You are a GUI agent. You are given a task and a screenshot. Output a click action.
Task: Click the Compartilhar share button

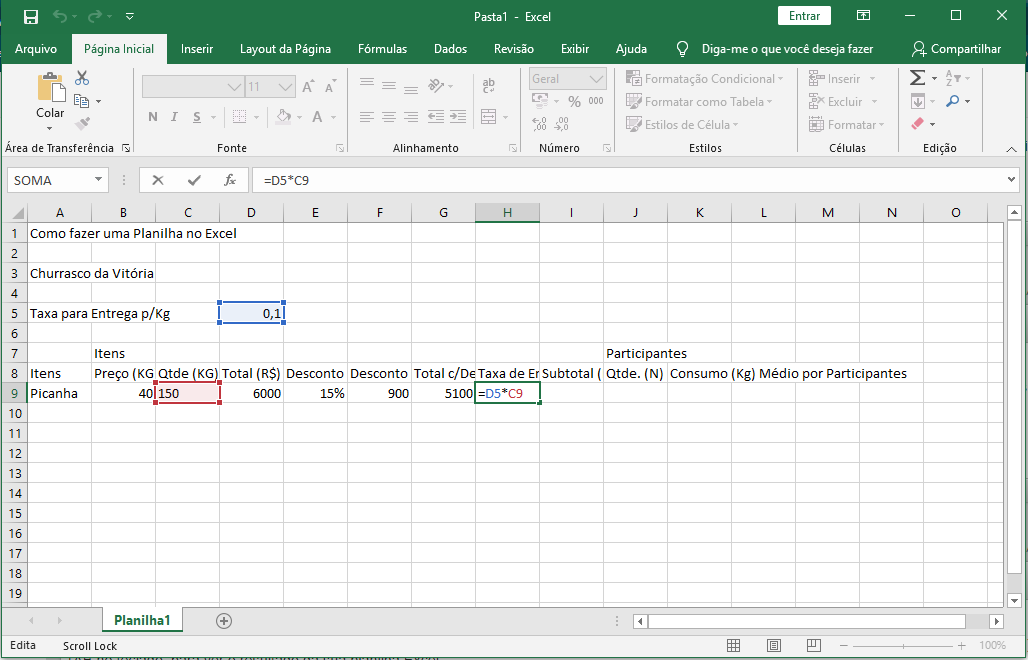pos(956,49)
